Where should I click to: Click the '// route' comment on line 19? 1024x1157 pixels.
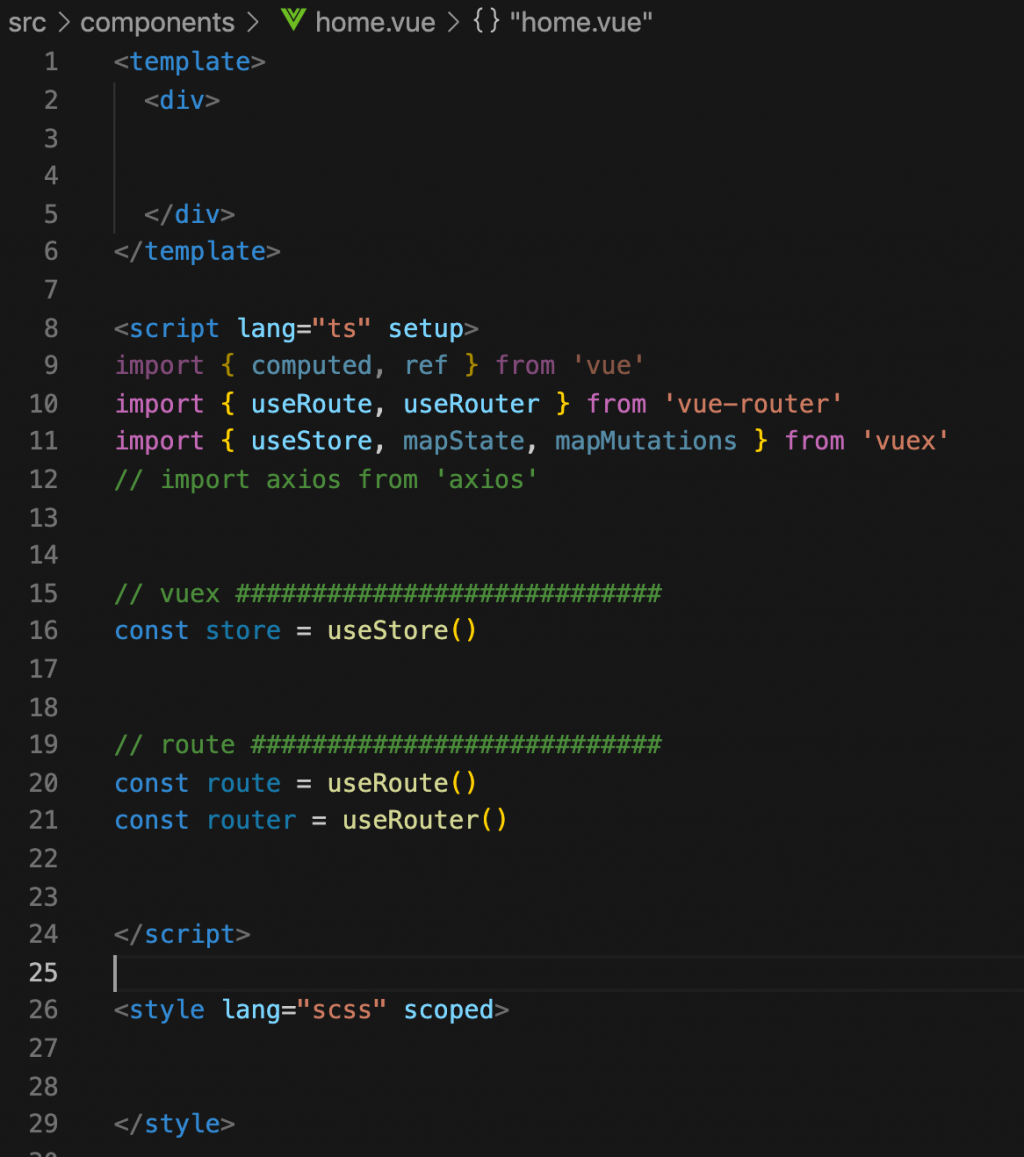coord(388,745)
